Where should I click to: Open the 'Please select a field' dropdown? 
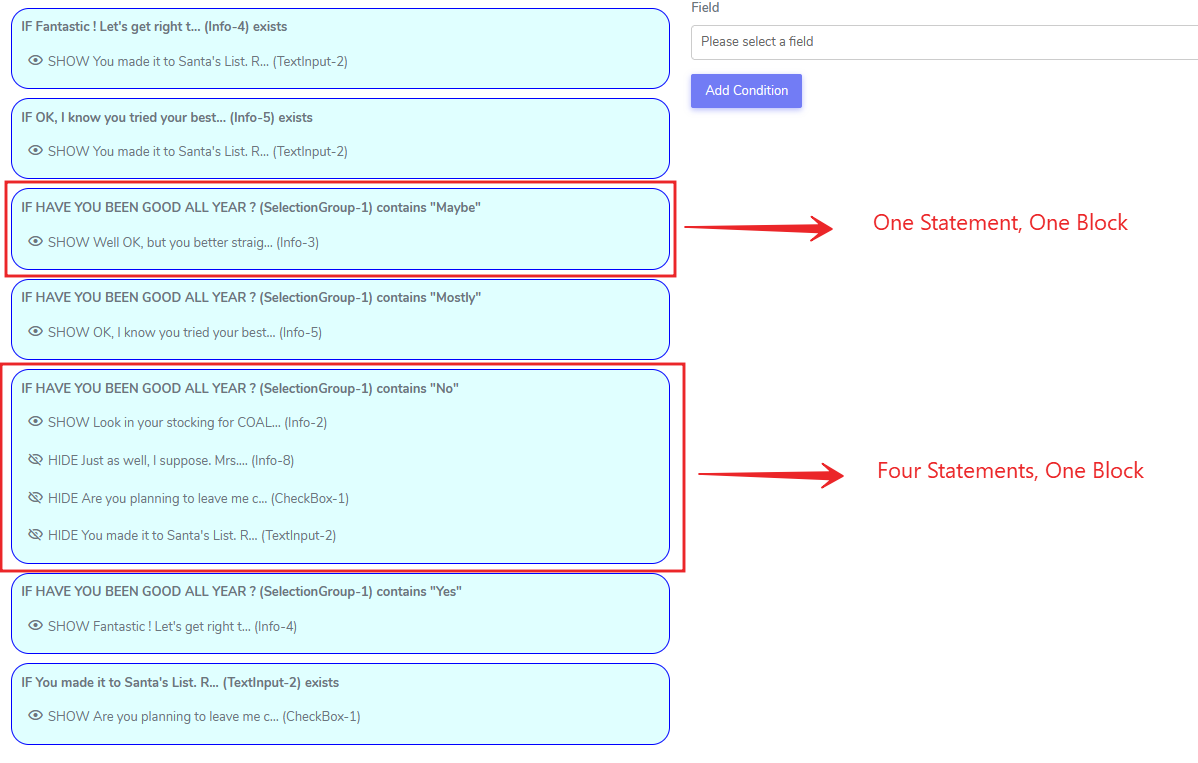[x=943, y=42]
